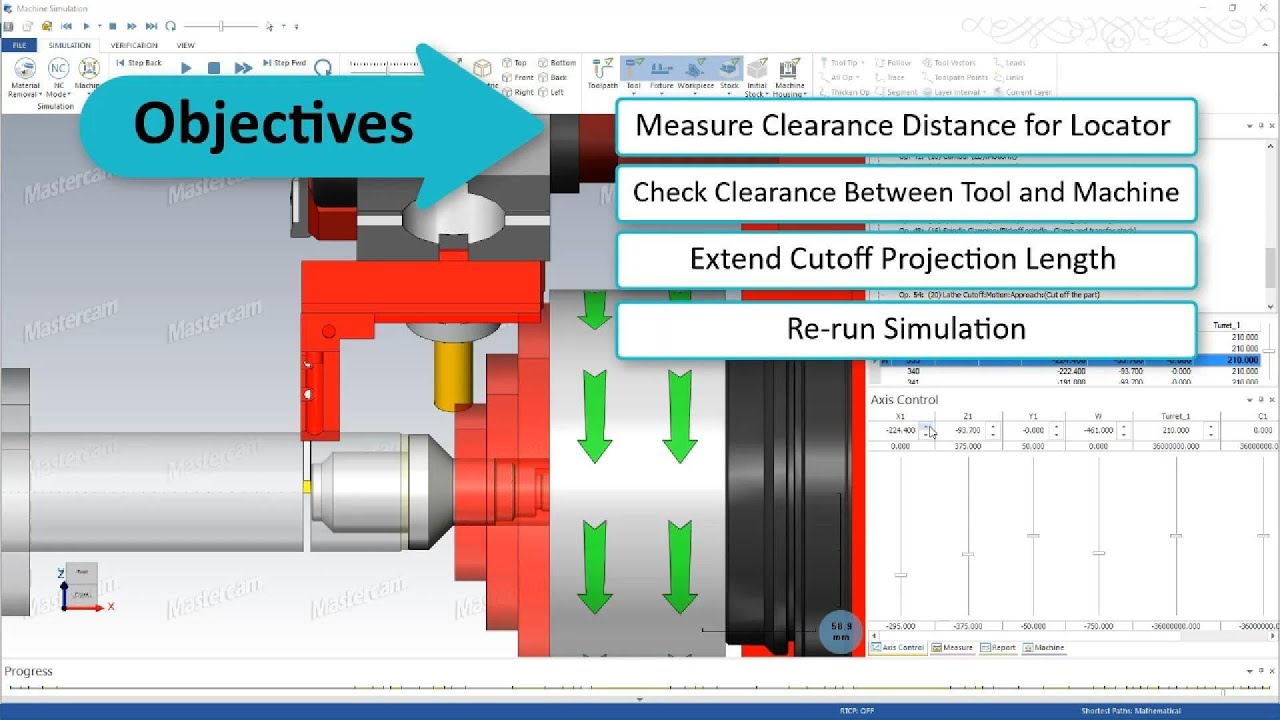1280x720 pixels.
Task: Toggle Initial Stock visibility
Action: point(757,74)
